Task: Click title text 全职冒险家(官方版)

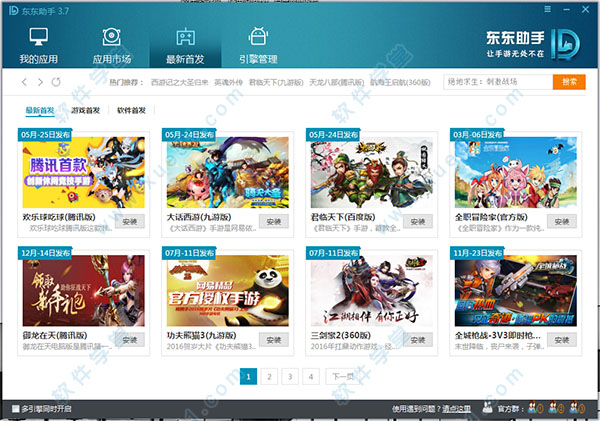Action: (491, 217)
